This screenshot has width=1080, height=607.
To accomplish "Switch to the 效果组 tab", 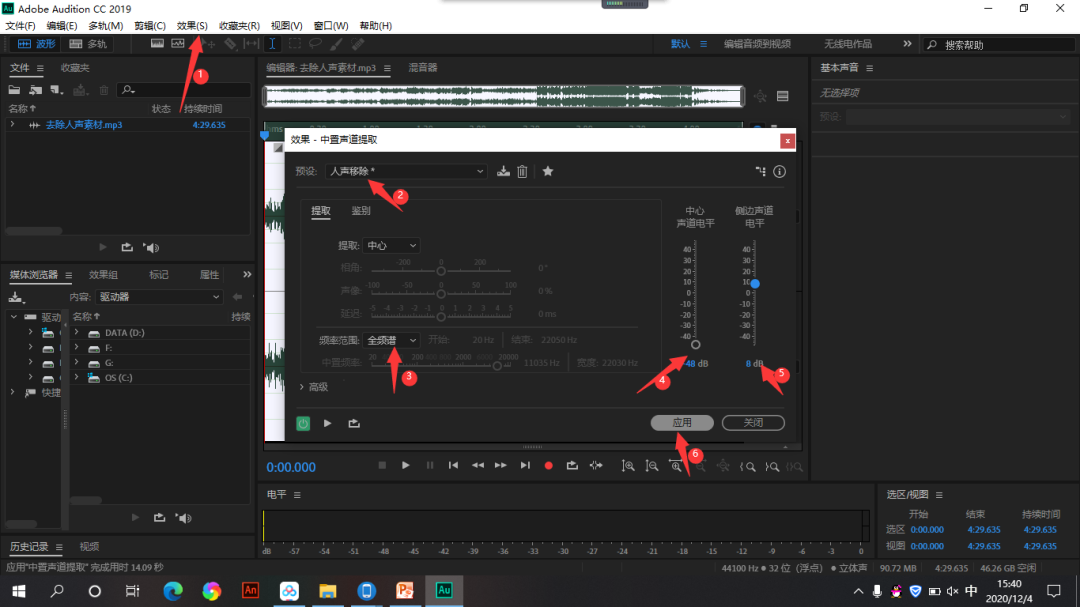I will (x=103, y=275).
